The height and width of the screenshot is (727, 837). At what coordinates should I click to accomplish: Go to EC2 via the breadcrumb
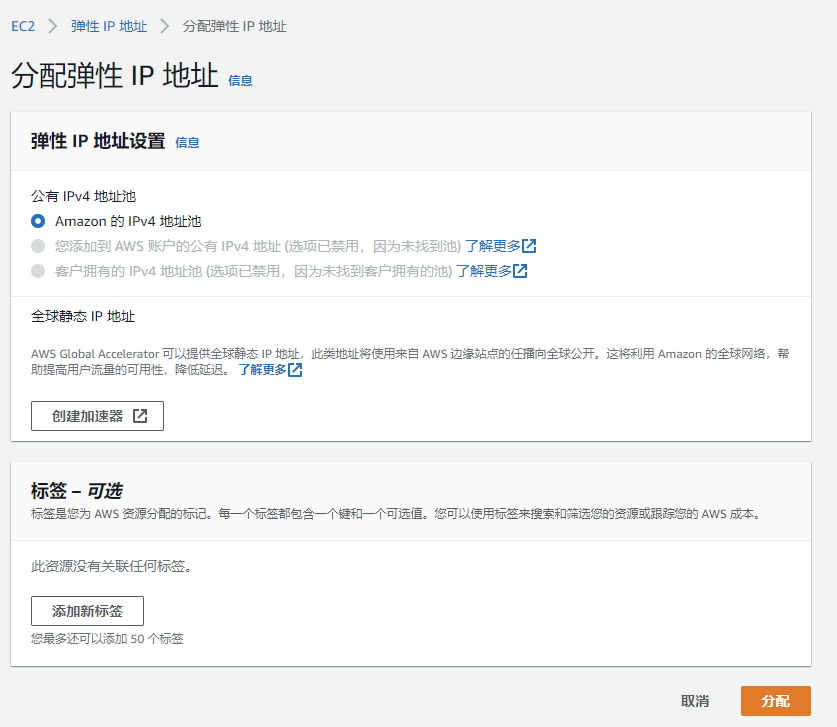point(23,26)
